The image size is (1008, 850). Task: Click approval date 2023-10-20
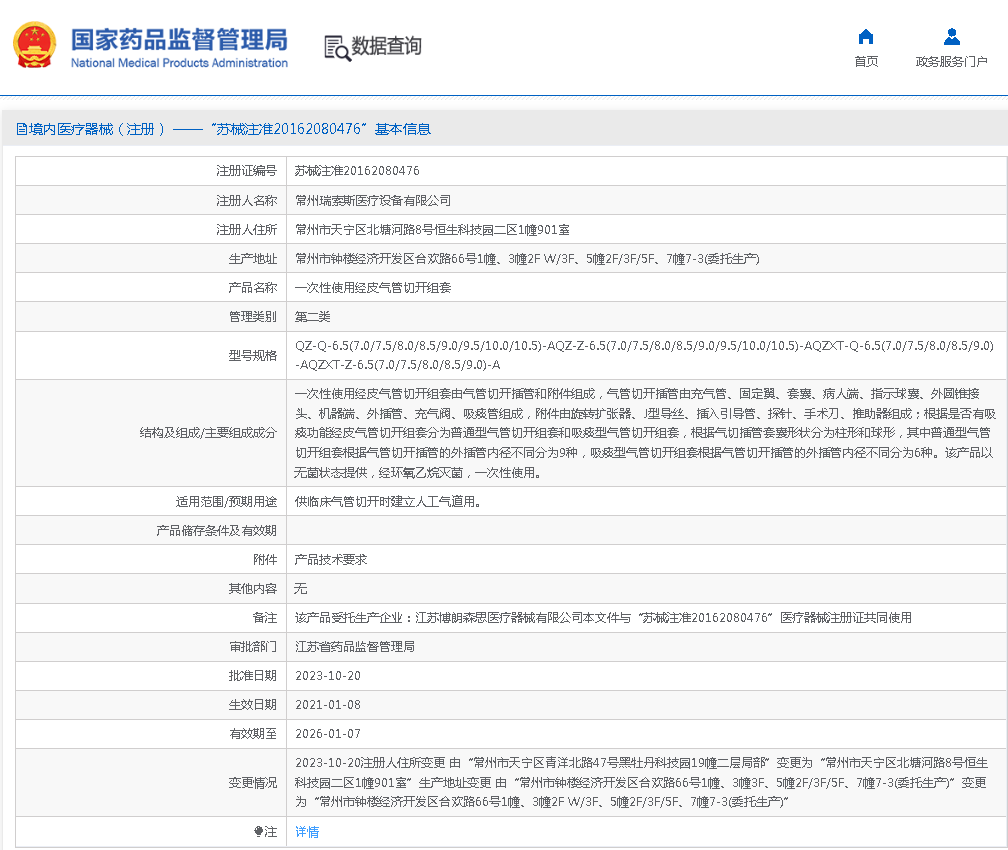pos(328,676)
